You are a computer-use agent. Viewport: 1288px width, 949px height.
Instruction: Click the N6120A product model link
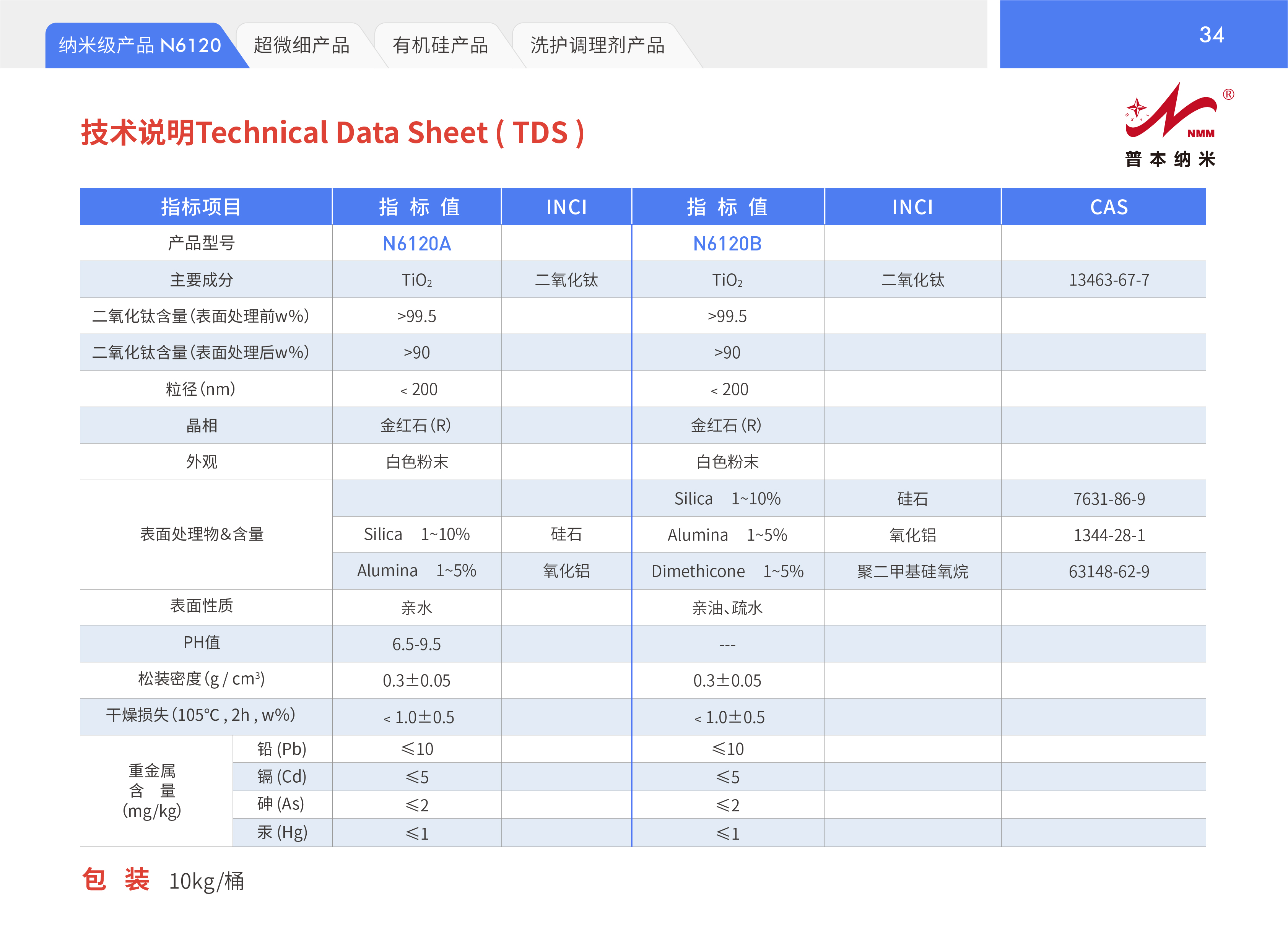coord(416,244)
